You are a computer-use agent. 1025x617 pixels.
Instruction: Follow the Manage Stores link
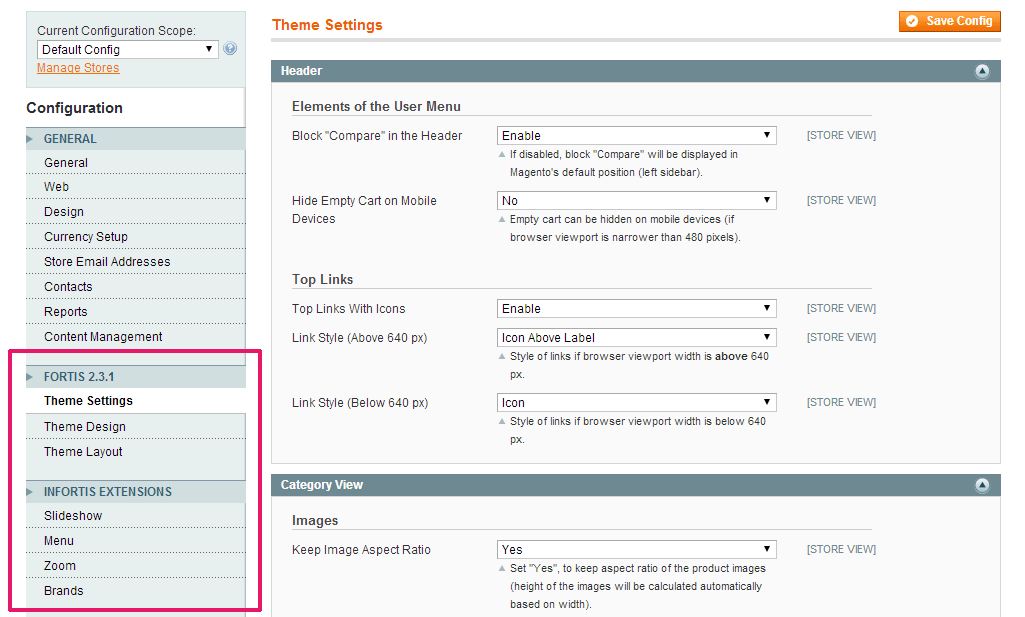coord(78,68)
